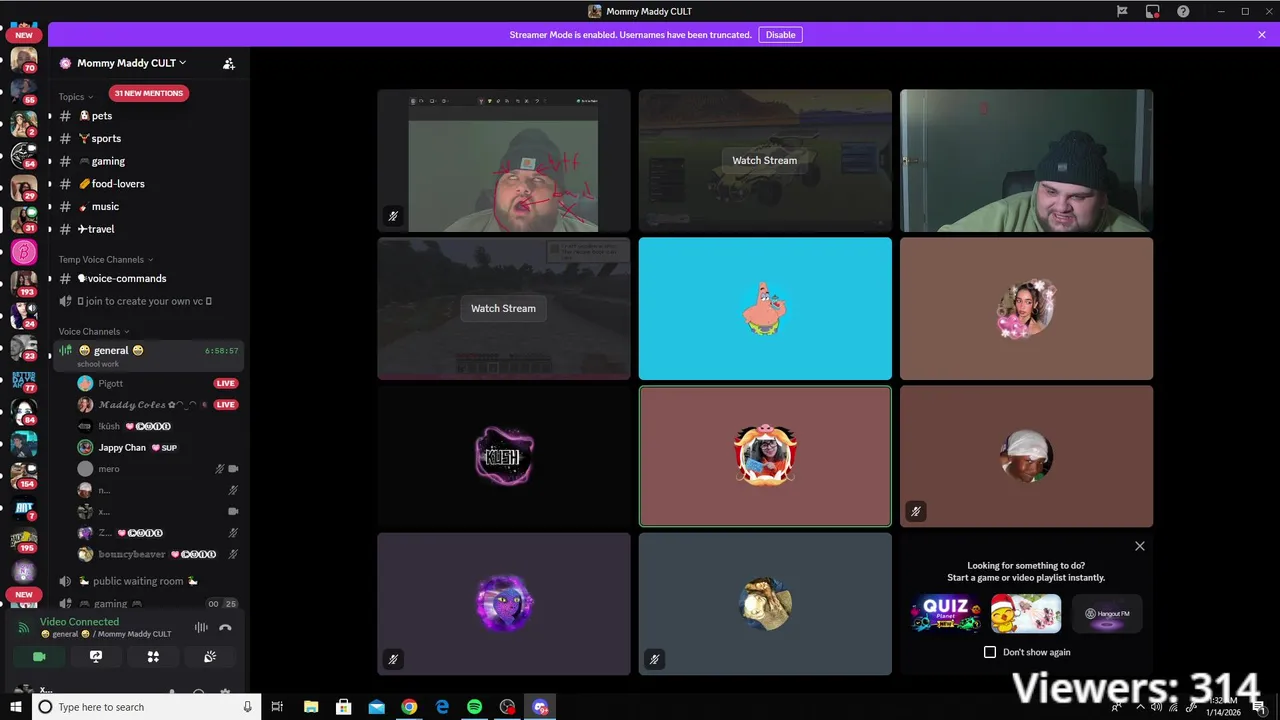Expand the pets channel threads arrow
1280x720 pixels.
coord(50,116)
